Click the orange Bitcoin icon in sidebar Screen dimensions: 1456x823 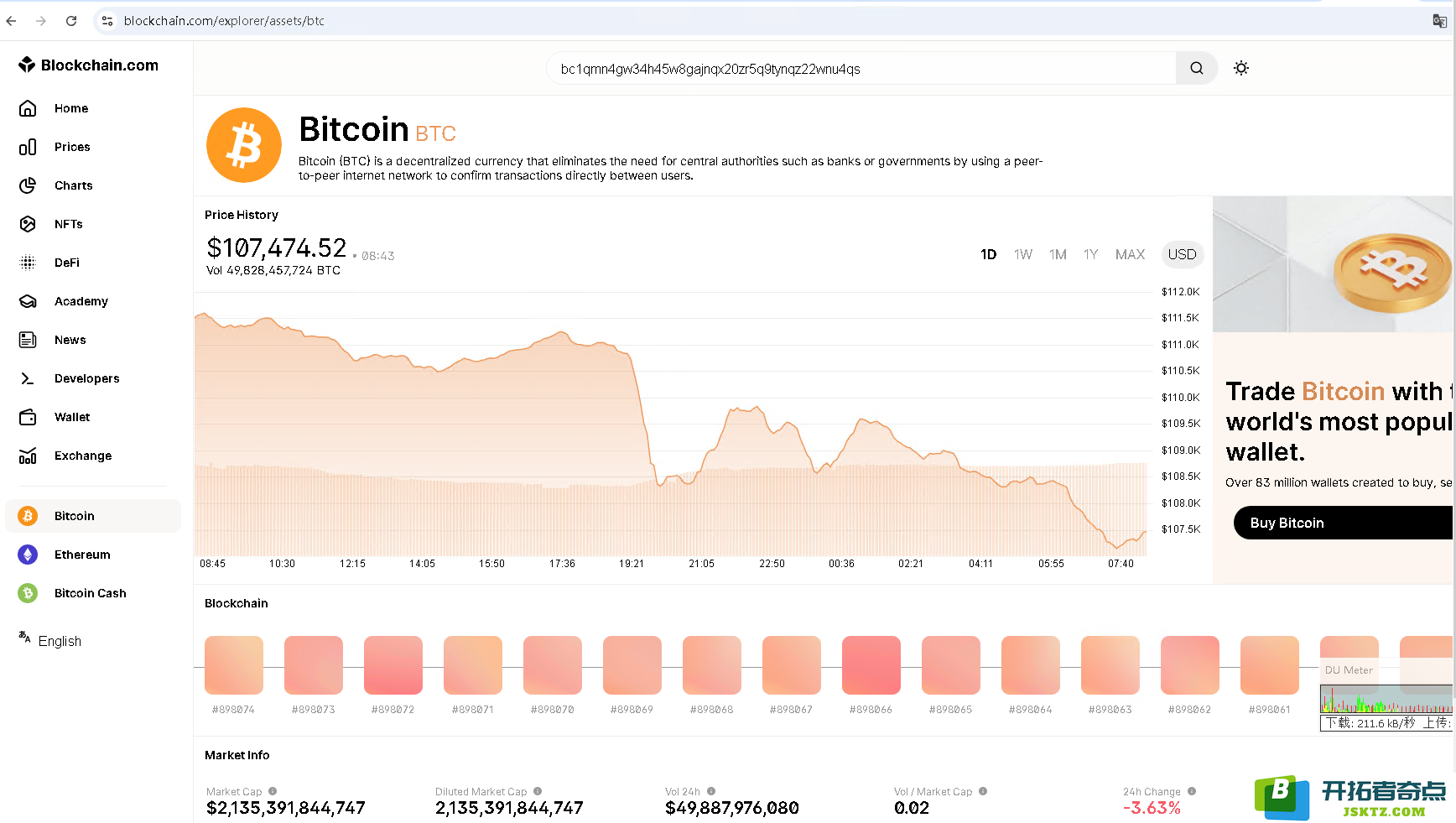click(28, 516)
